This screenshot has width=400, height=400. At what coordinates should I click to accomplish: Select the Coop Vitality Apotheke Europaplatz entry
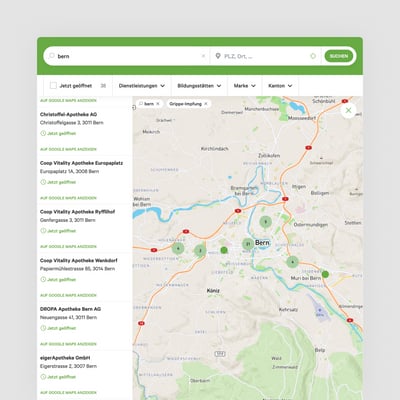(81, 163)
